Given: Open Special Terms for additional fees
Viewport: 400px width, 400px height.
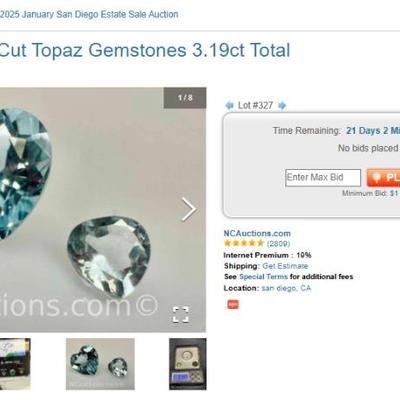Looking at the screenshot, I should tap(263, 277).
